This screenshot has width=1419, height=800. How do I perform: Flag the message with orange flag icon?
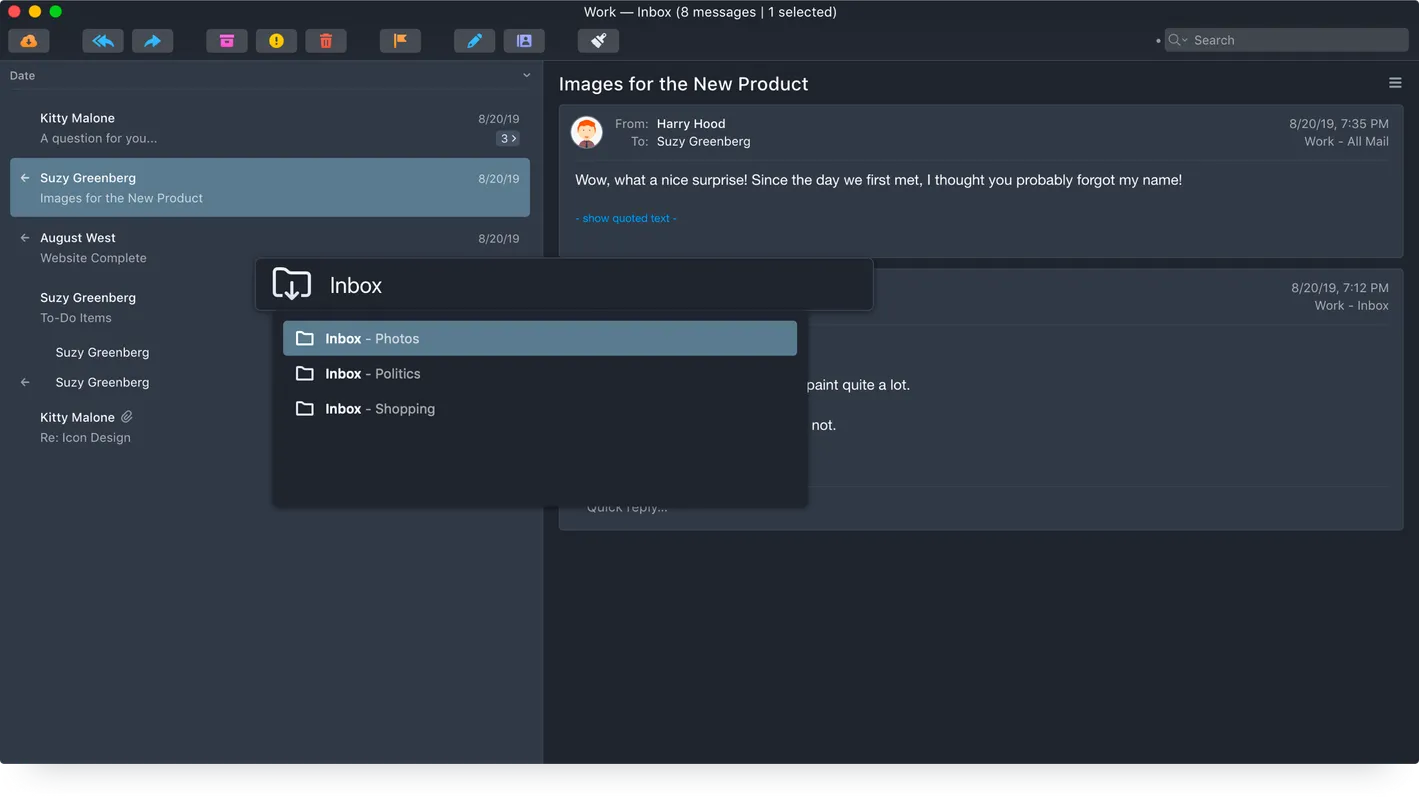[x=400, y=41]
